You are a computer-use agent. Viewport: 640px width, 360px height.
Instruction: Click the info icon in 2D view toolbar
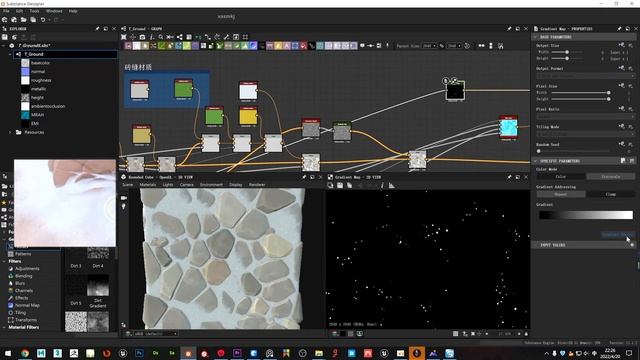(x=382, y=185)
